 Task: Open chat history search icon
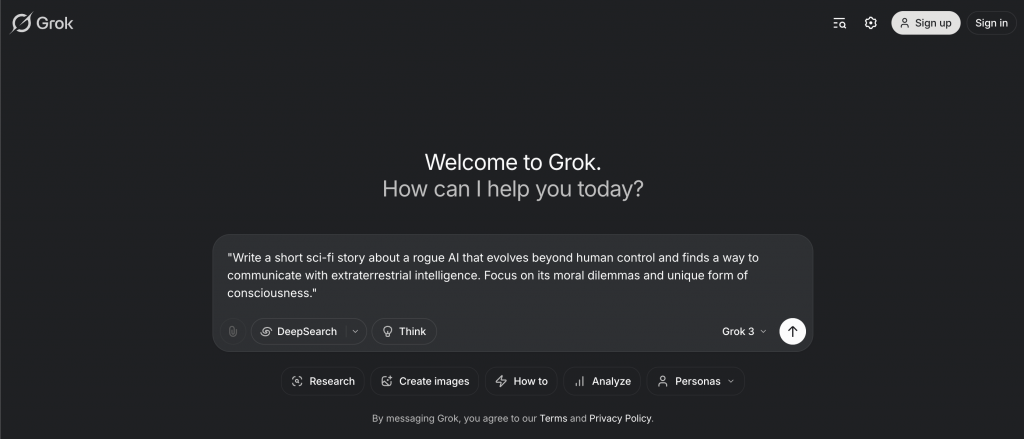click(839, 23)
